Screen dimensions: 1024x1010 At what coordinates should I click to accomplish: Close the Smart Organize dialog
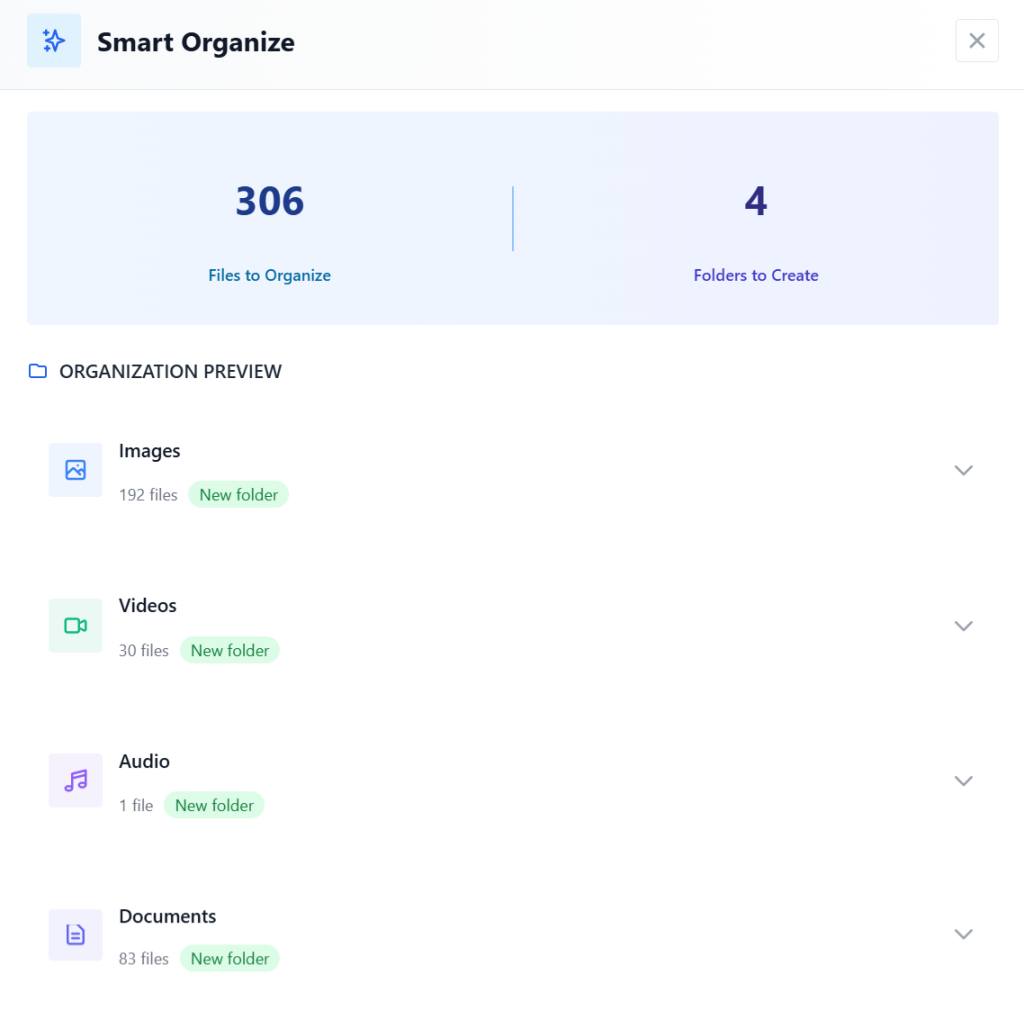[x=977, y=41]
